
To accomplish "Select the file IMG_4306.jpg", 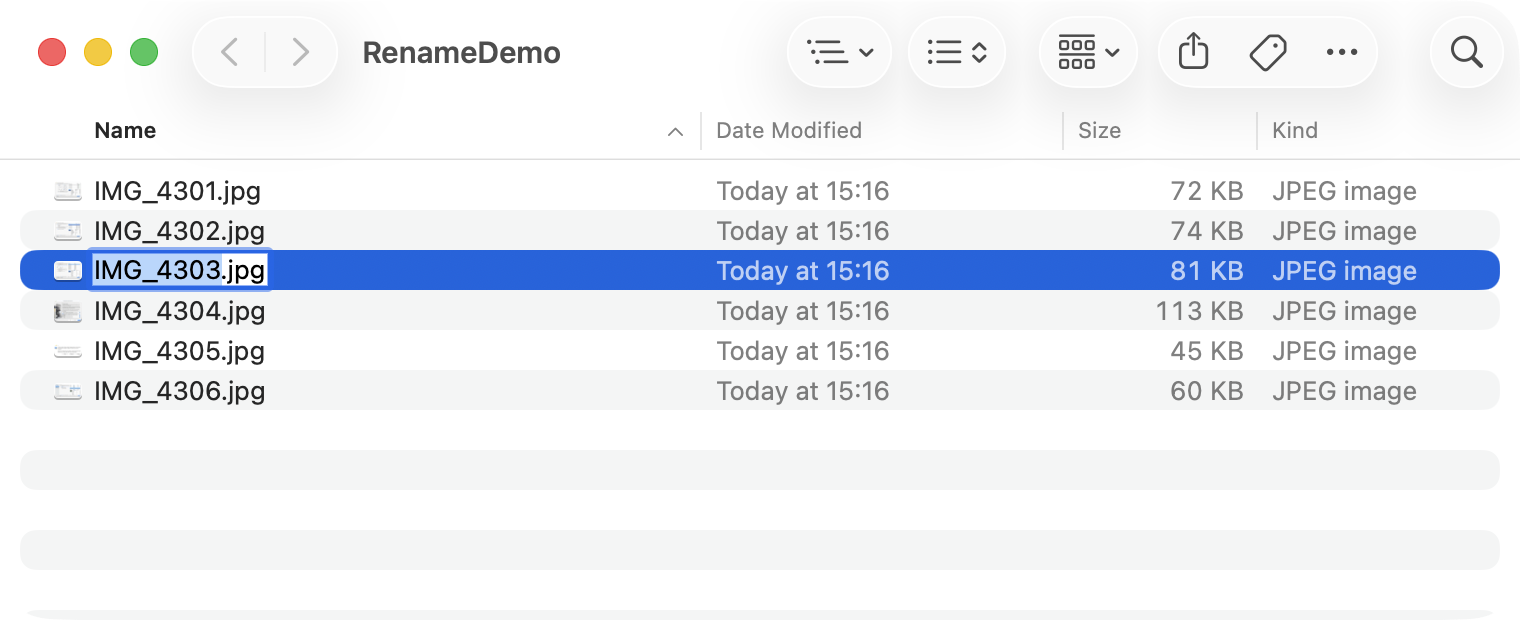I will [179, 391].
